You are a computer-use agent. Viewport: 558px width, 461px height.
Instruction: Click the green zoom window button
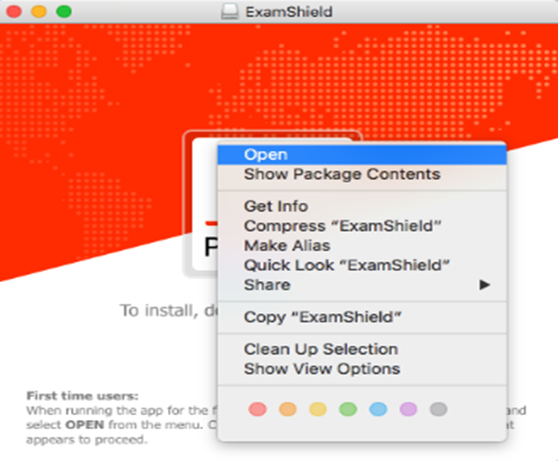[64, 11]
